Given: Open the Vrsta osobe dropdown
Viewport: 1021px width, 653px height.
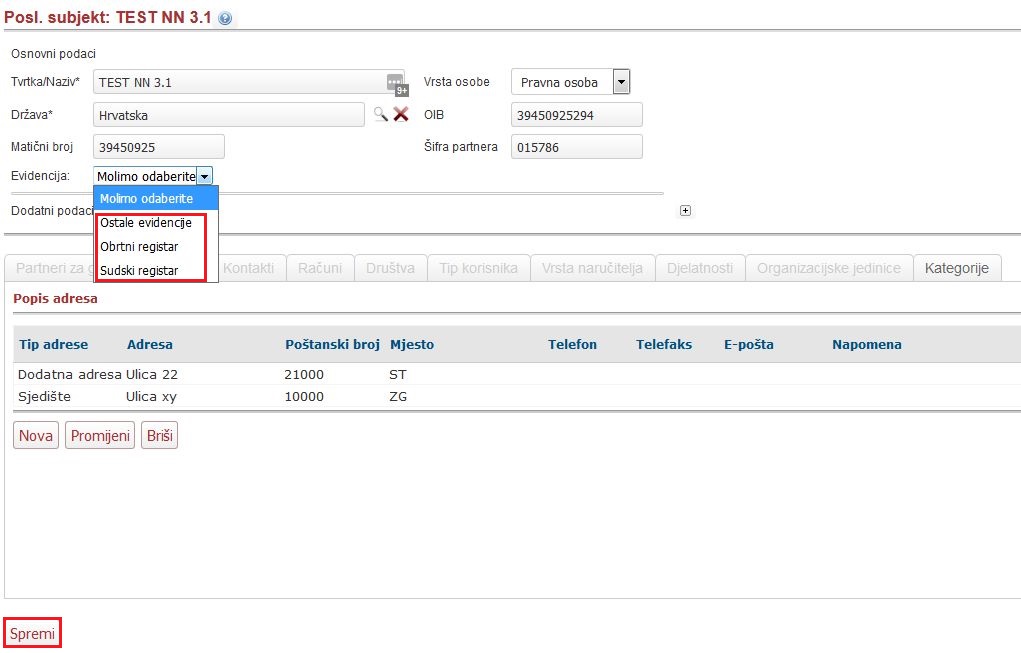Looking at the screenshot, I should [x=621, y=82].
